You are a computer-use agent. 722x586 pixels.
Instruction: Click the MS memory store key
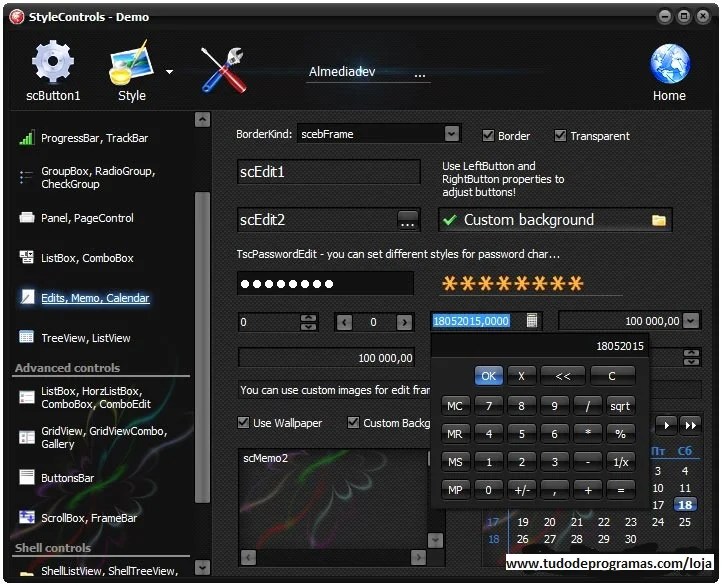[x=455, y=462]
